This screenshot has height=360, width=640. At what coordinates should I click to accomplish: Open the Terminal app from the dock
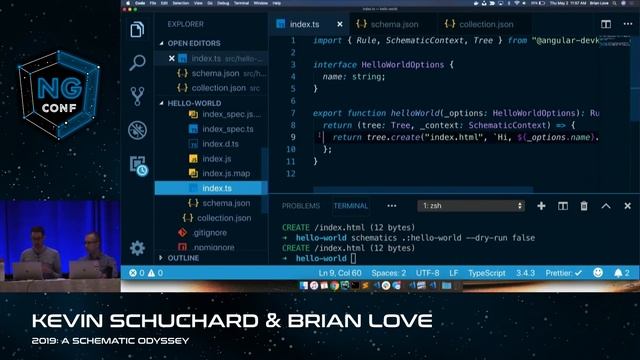(355, 286)
